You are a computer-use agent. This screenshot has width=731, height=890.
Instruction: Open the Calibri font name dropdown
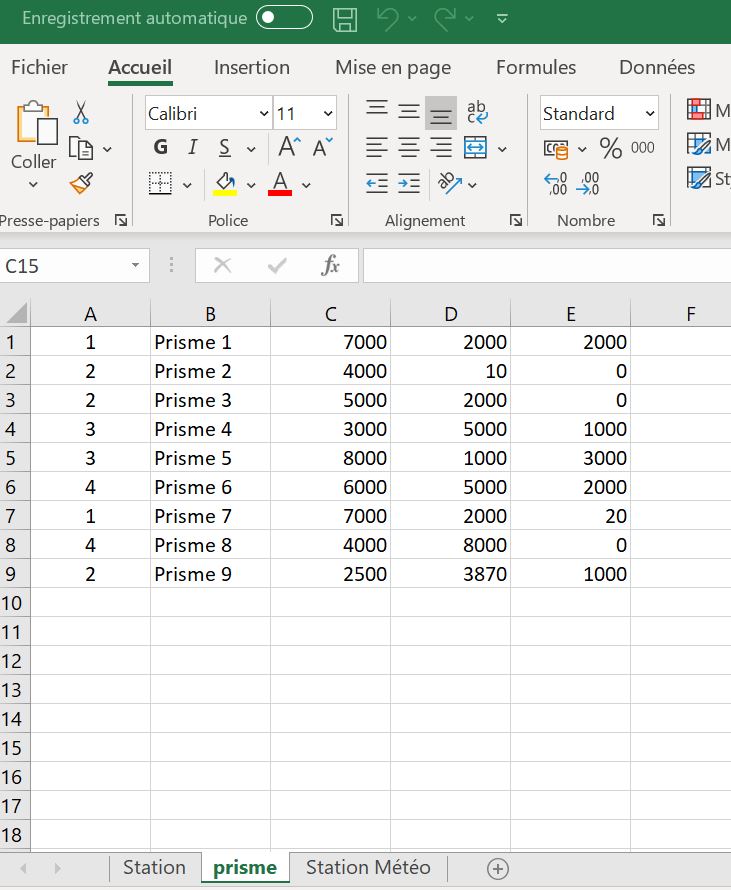click(x=264, y=114)
